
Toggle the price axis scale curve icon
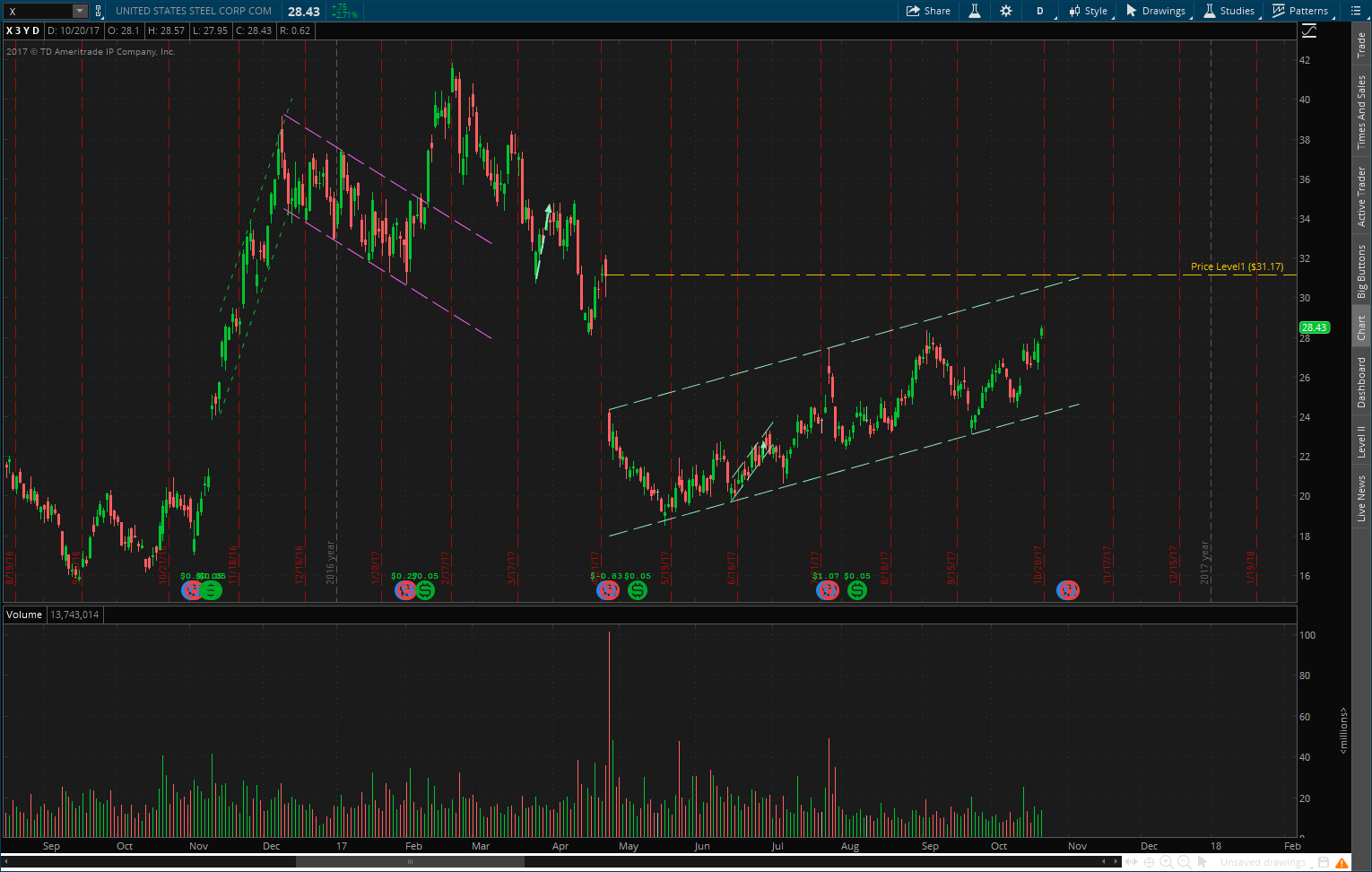(1309, 31)
